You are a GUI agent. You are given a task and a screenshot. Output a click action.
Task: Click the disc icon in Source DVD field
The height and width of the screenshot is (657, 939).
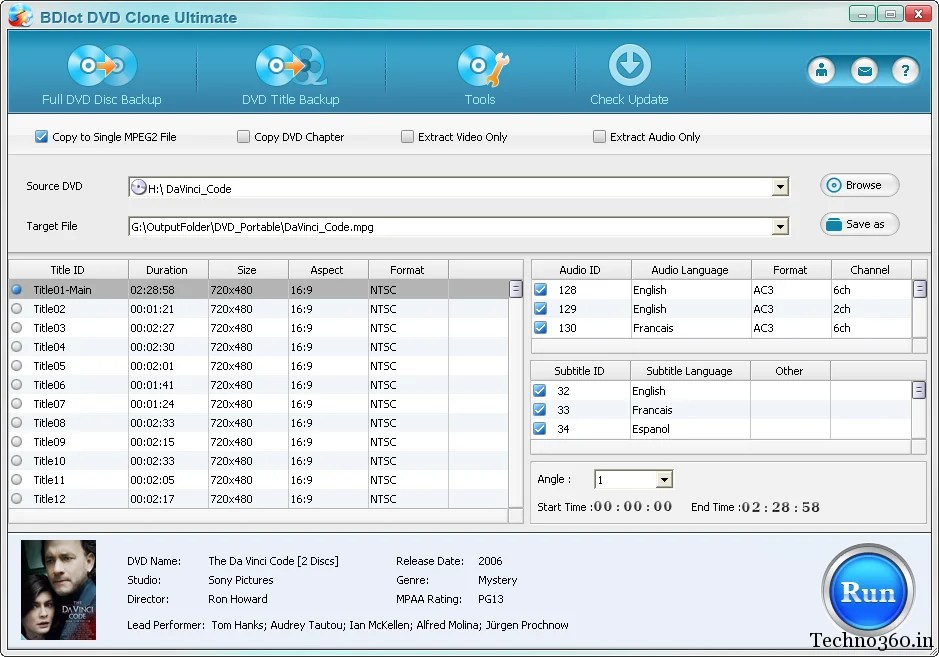138,187
